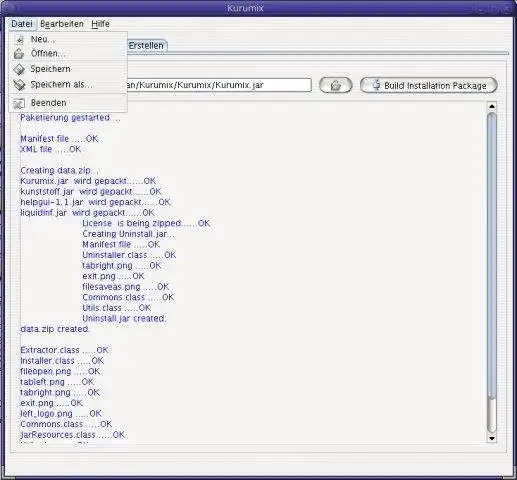Click log line 'Paketierung gestarted ...'

click(x=70, y=118)
